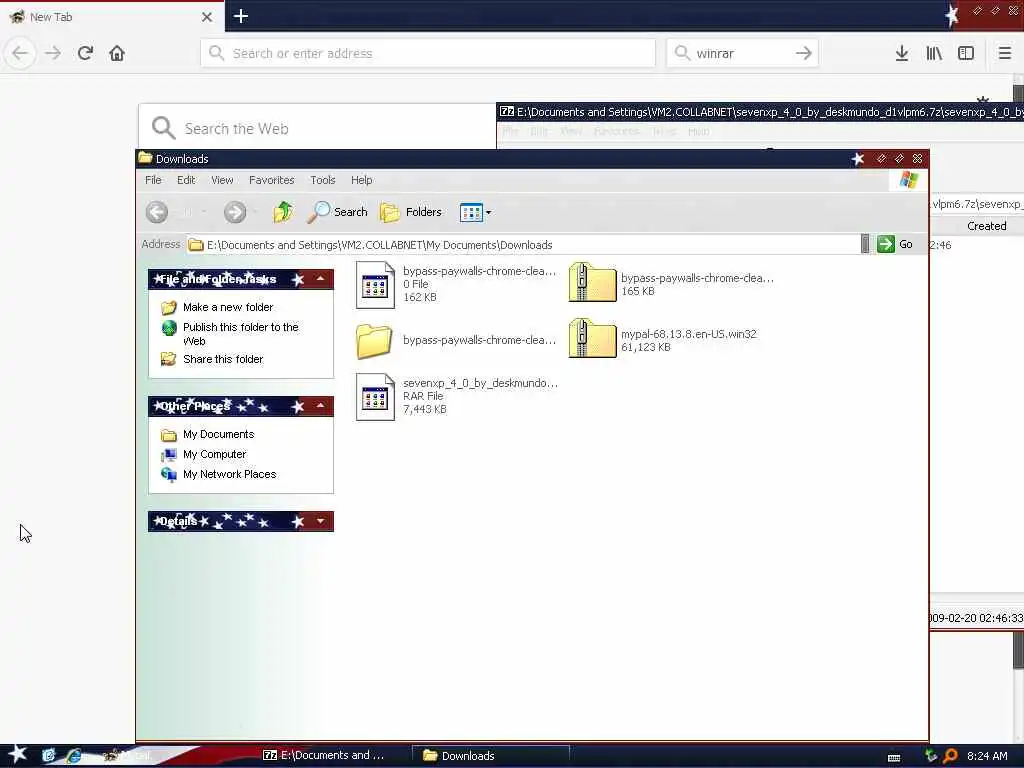Select the bypass-paywalls folder icon
1024x768 pixels.
[374, 340]
